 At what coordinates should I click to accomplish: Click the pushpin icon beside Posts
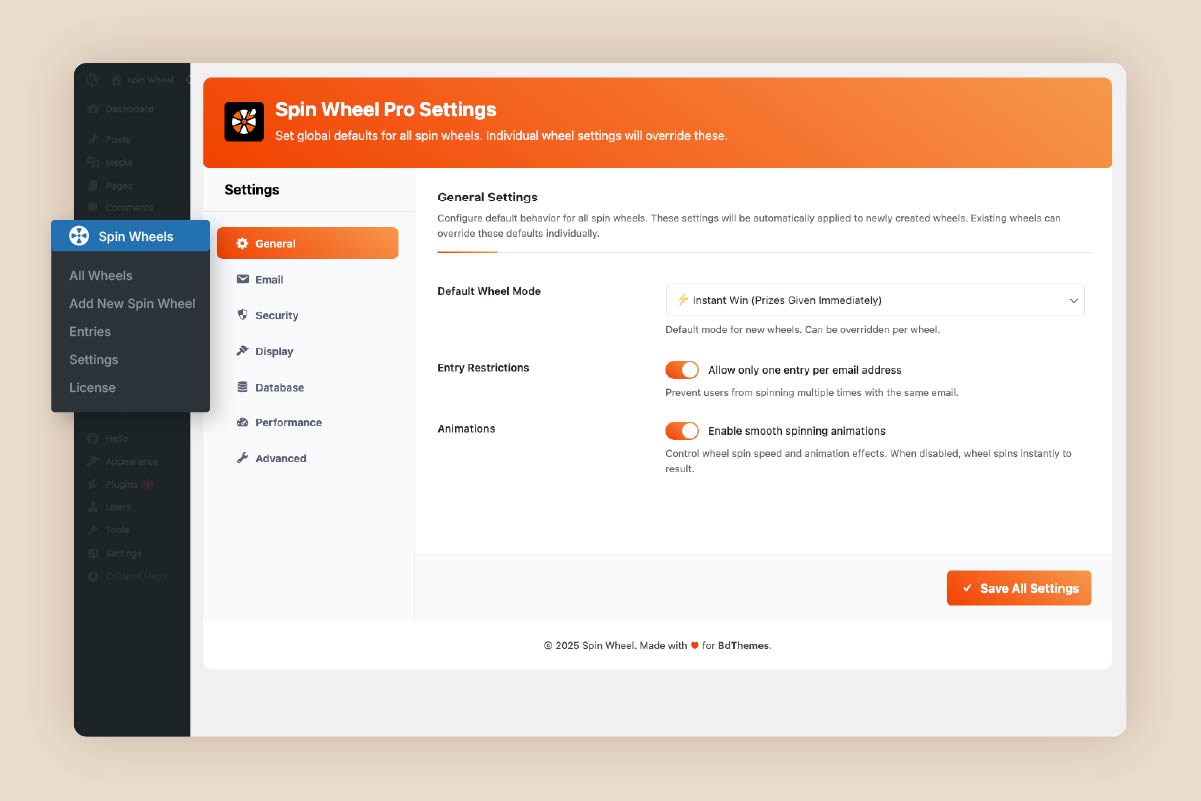(x=93, y=140)
